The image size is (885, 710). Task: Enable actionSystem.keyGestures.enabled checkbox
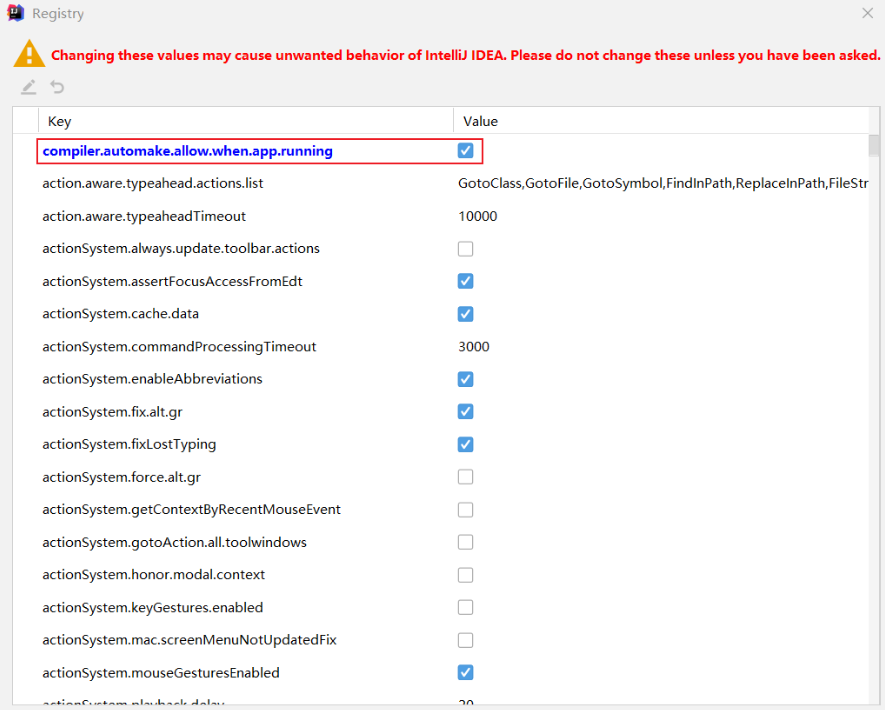[x=465, y=607]
